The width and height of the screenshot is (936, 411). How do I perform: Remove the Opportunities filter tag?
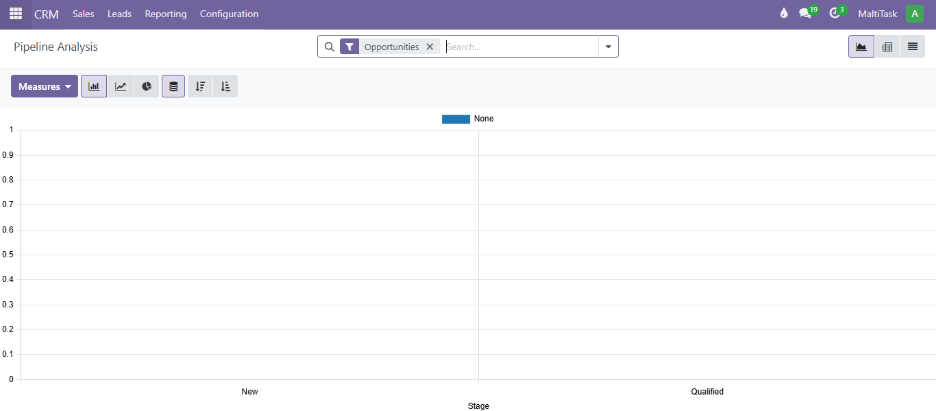point(429,47)
